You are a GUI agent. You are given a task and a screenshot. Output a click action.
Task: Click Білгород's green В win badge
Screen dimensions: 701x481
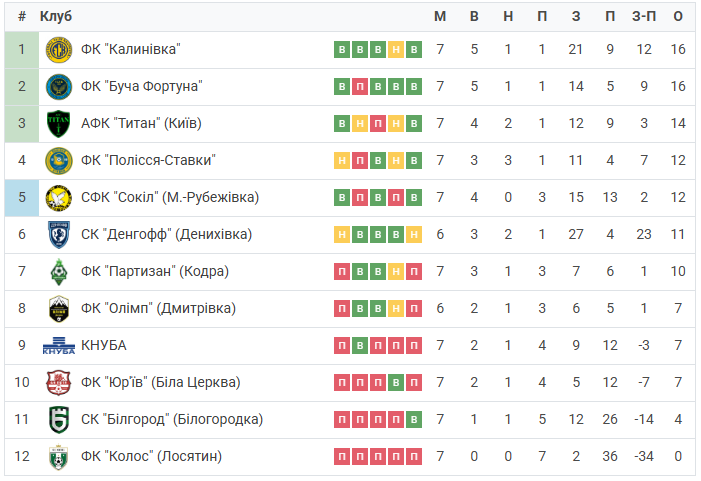tap(414, 420)
